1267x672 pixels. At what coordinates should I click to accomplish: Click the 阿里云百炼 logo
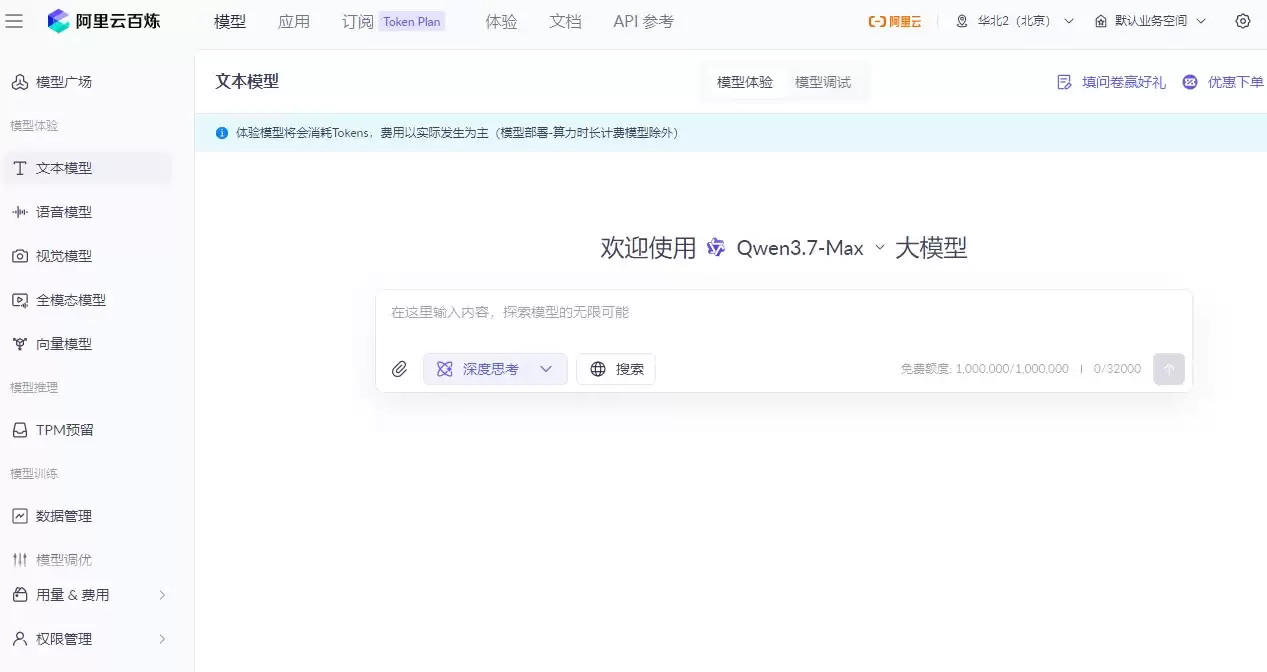tap(104, 21)
